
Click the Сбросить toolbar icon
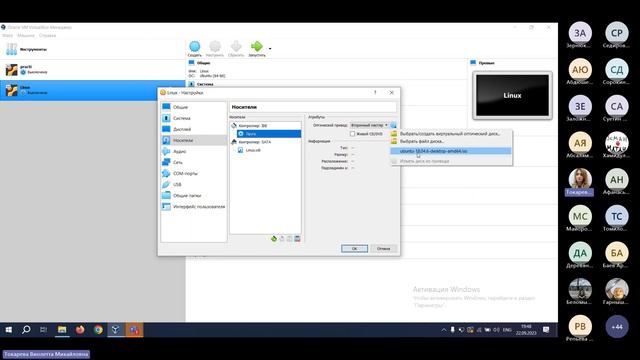tap(236, 49)
